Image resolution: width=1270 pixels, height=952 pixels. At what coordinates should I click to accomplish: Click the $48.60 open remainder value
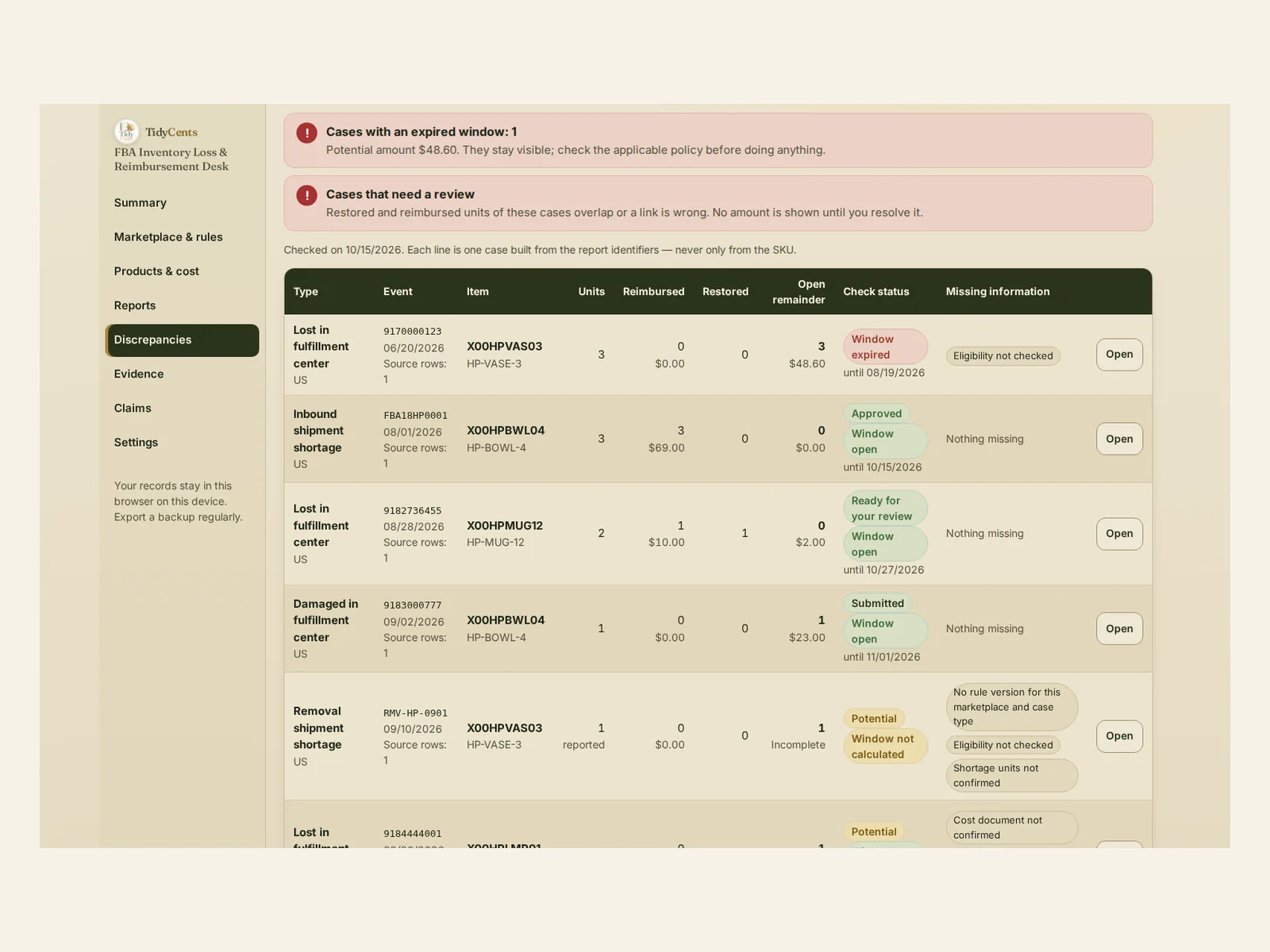pyautogui.click(x=807, y=364)
